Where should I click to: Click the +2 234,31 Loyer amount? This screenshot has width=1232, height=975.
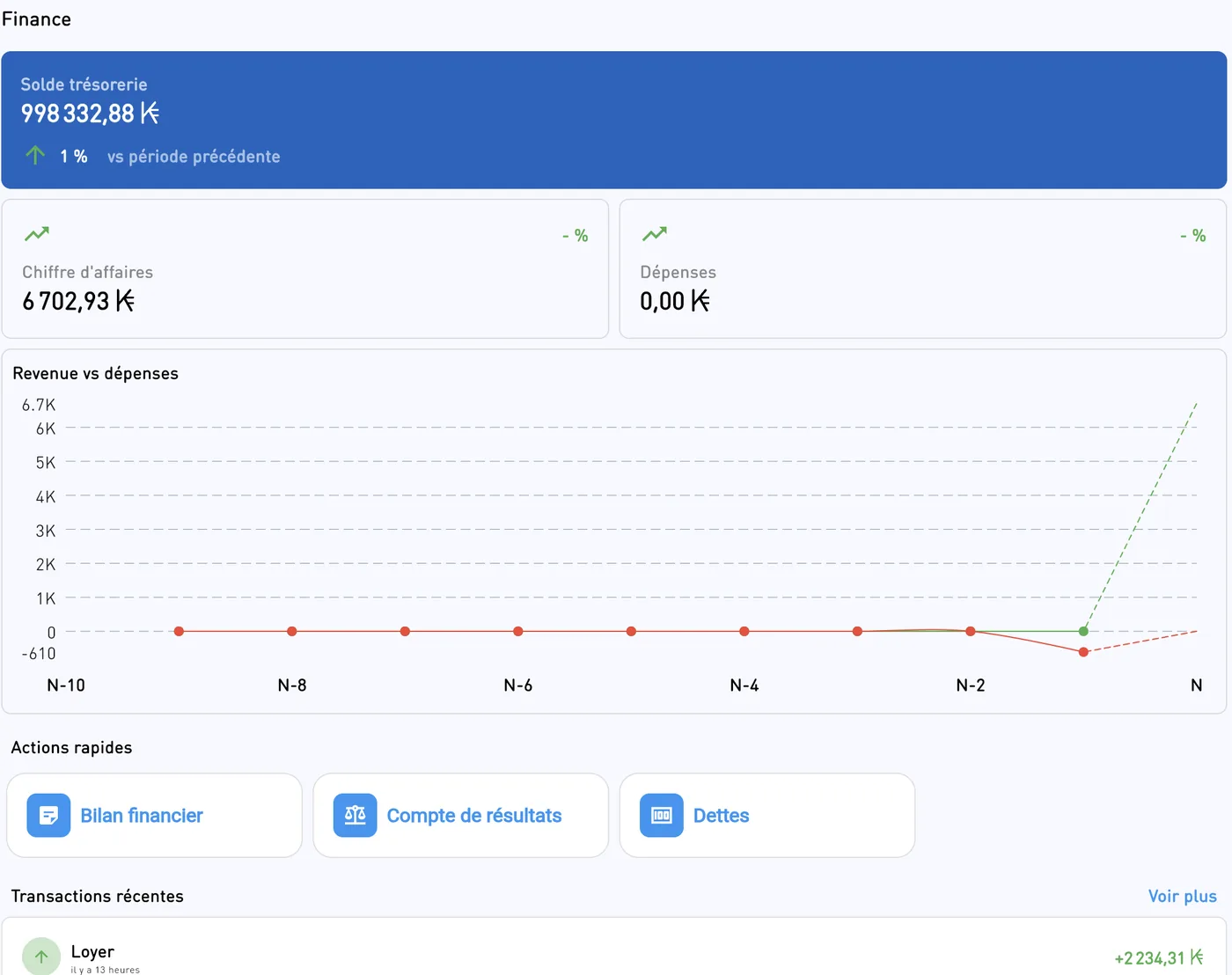coord(1159,957)
